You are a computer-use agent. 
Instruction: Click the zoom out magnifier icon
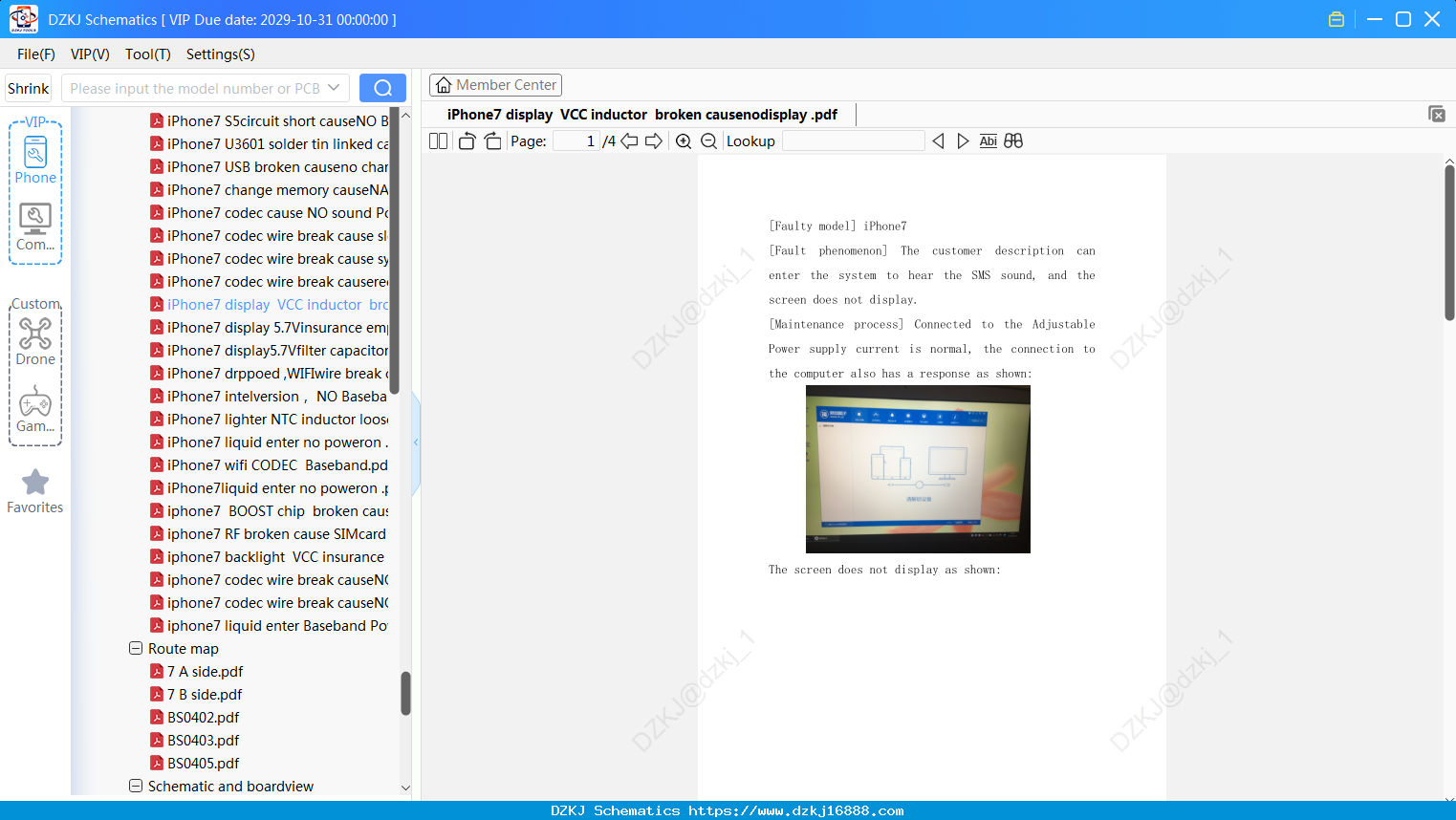point(709,141)
